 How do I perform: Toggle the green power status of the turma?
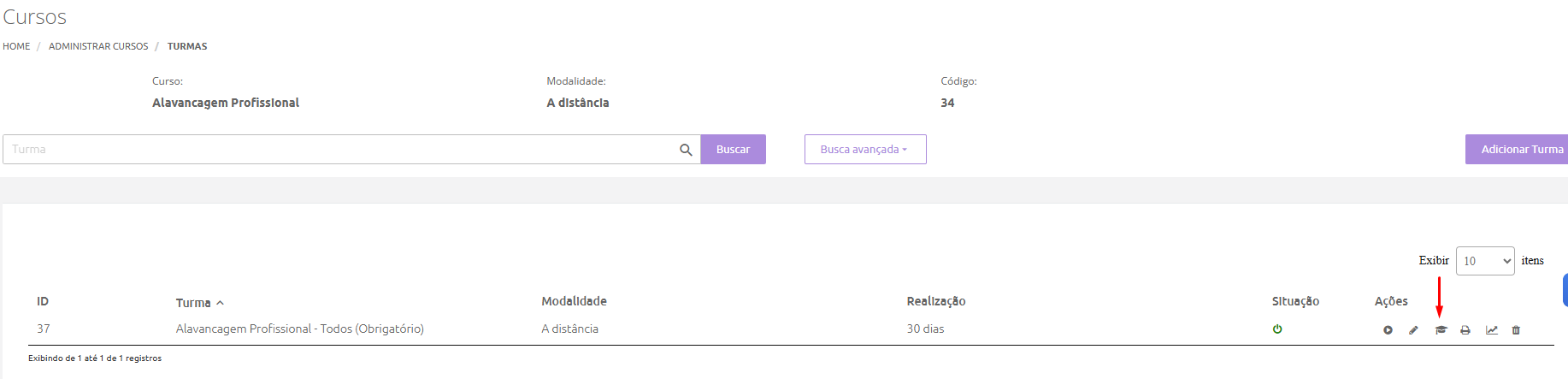click(1277, 329)
